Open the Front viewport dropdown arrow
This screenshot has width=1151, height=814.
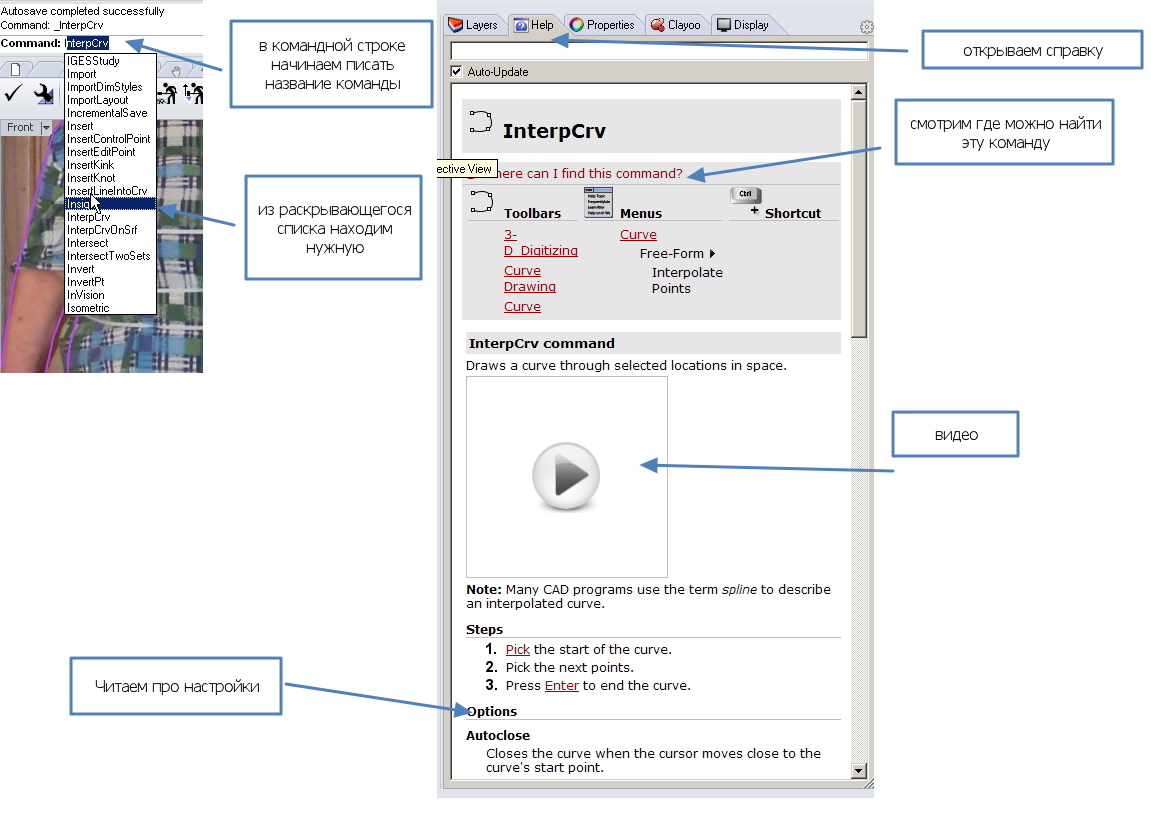[46, 128]
